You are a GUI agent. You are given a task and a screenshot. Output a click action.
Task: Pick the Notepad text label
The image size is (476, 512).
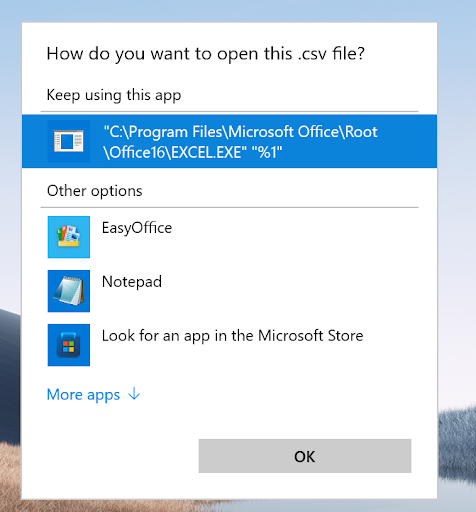pos(132,282)
